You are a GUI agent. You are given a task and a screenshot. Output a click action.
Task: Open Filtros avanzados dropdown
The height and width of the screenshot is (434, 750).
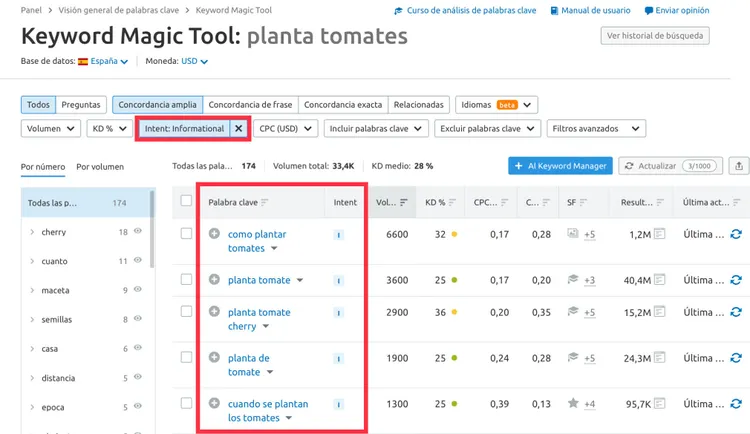596,128
